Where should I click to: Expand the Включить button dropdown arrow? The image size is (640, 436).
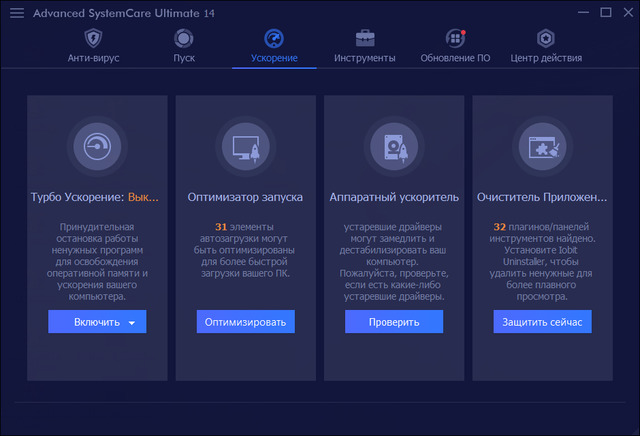coord(132,323)
